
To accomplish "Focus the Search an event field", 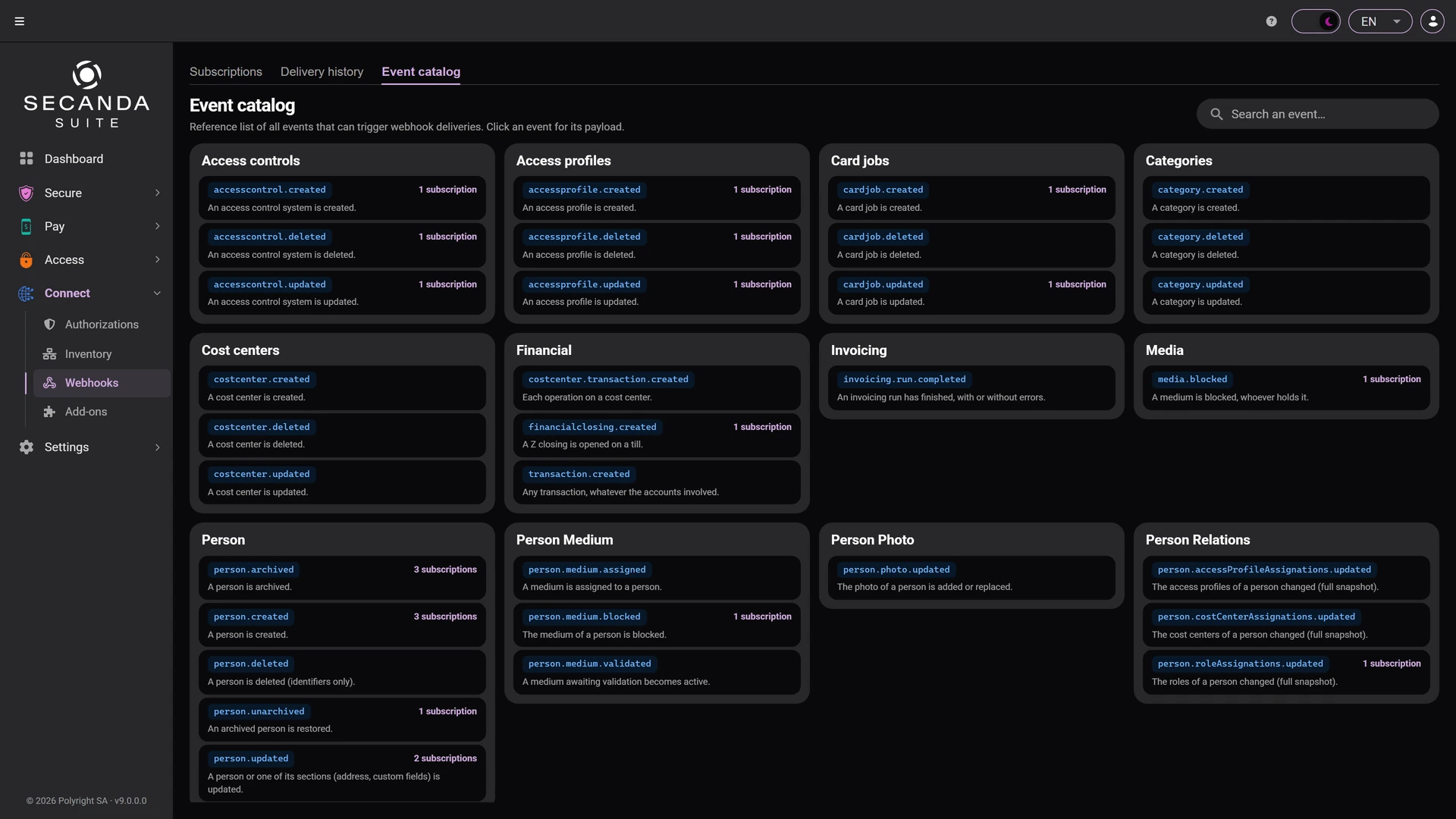I will (1317, 114).
